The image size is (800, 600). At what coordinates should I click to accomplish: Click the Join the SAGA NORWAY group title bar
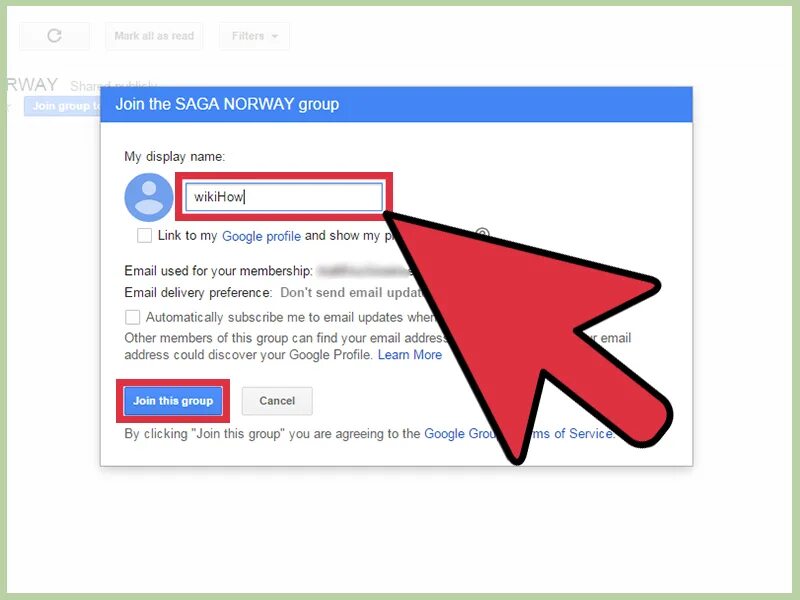click(x=396, y=104)
